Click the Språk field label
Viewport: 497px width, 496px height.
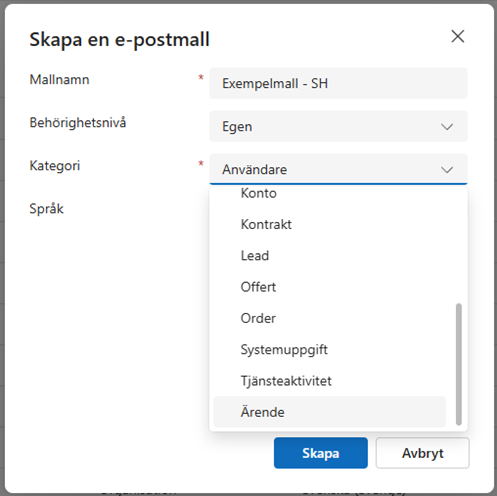click(46, 209)
